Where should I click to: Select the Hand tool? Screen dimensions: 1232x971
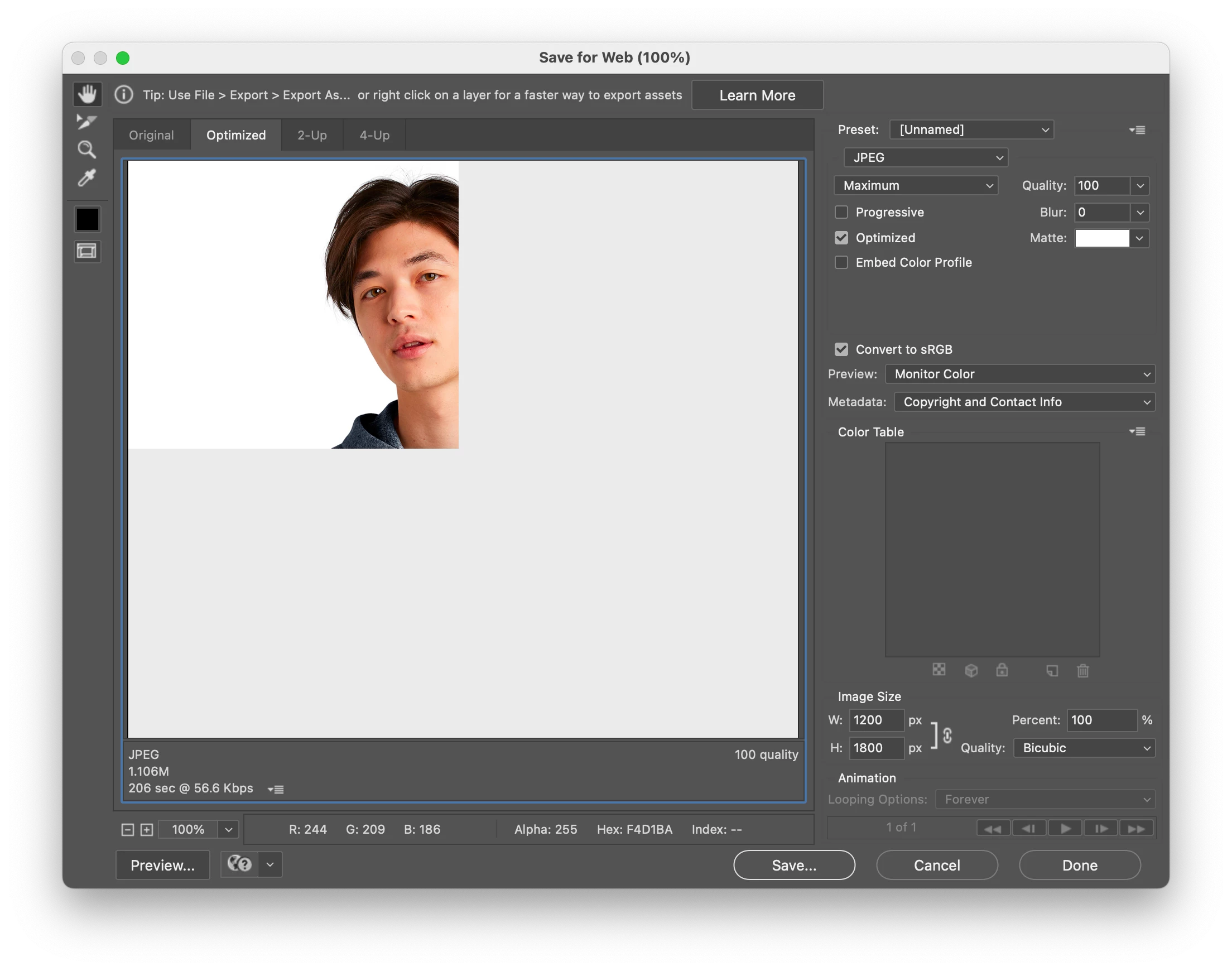pos(87,94)
